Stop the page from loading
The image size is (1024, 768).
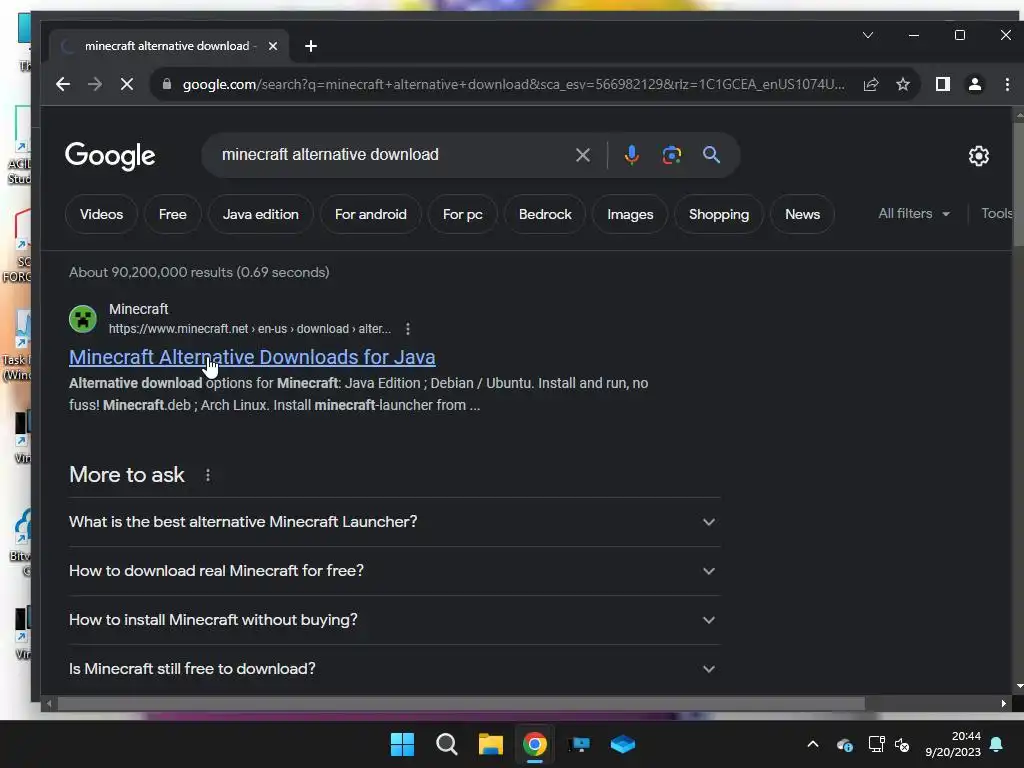point(127,84)
